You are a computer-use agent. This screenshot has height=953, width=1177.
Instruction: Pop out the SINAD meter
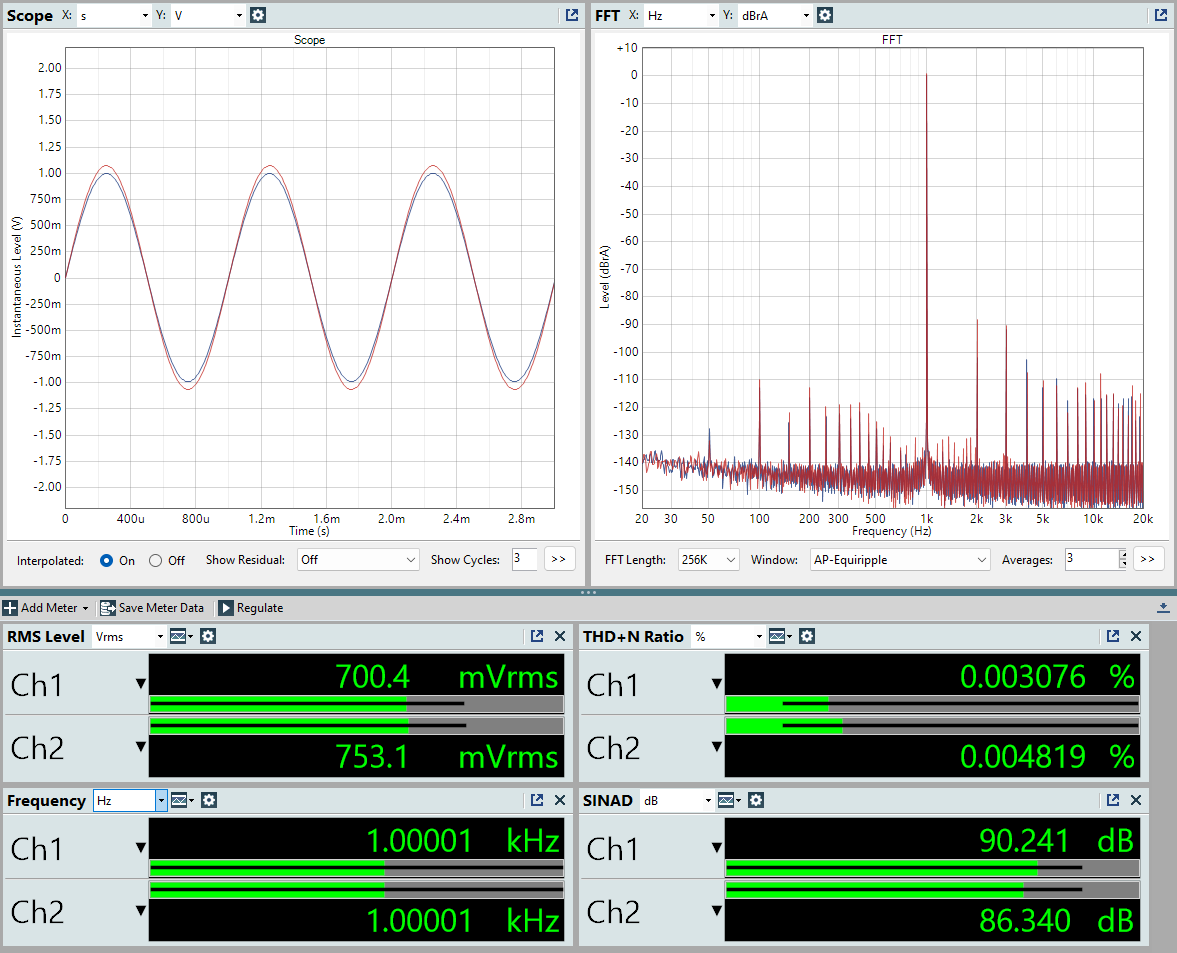pos(1112,801)
